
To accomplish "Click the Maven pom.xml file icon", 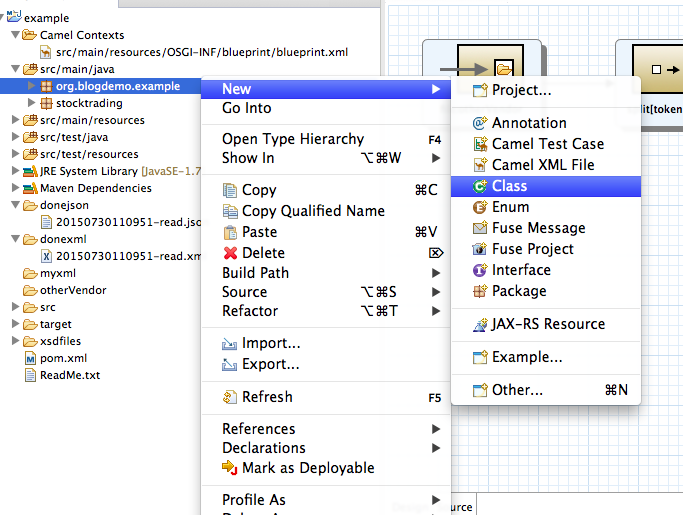I will pos(30,359).
